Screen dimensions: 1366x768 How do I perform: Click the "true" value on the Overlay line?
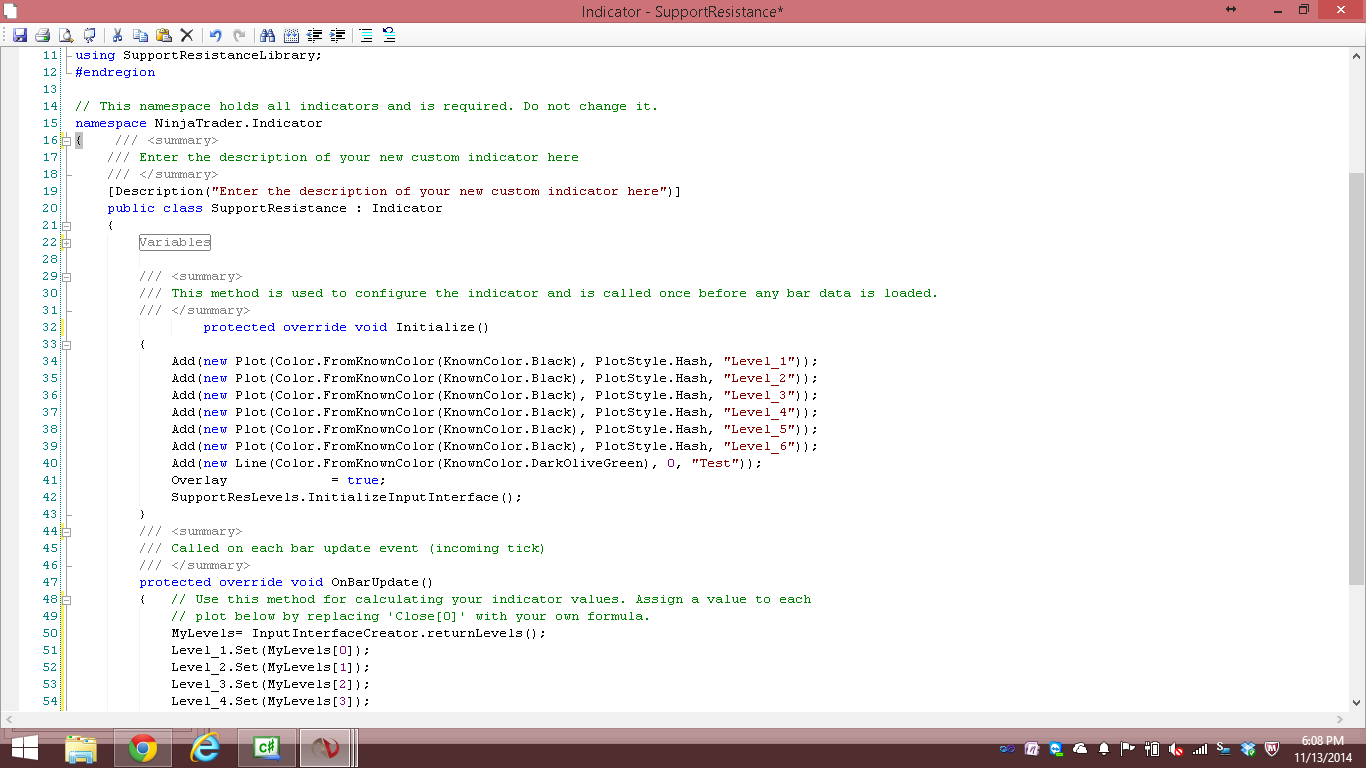point(363,480)
